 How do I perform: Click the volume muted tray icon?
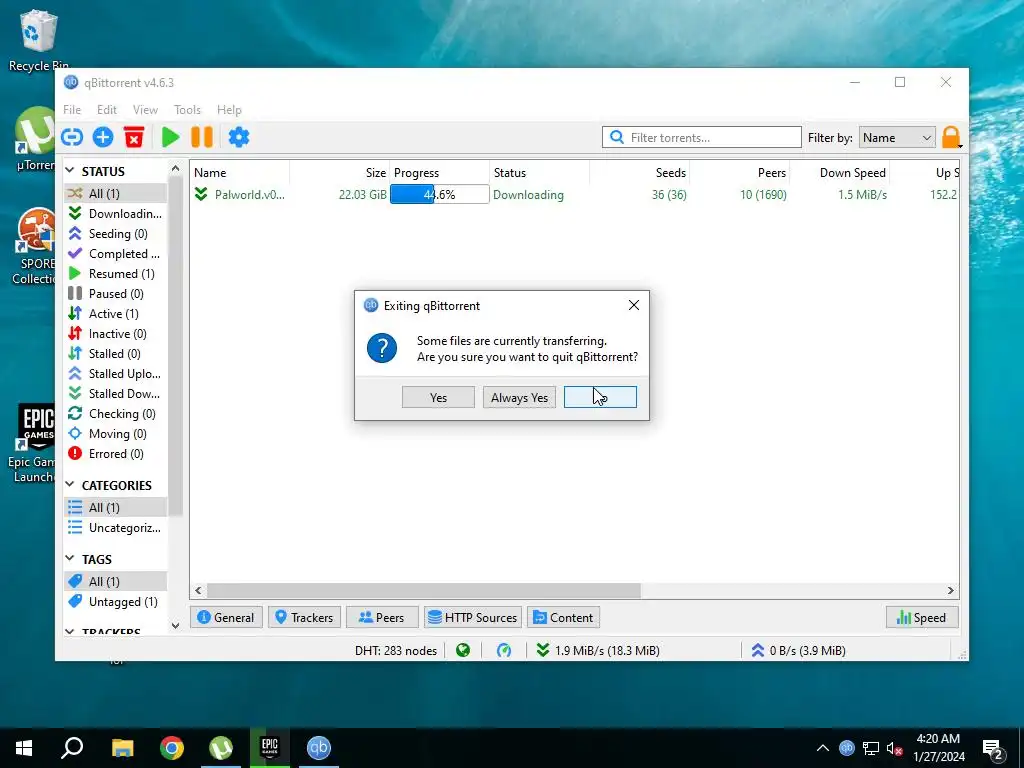point(895,748)
